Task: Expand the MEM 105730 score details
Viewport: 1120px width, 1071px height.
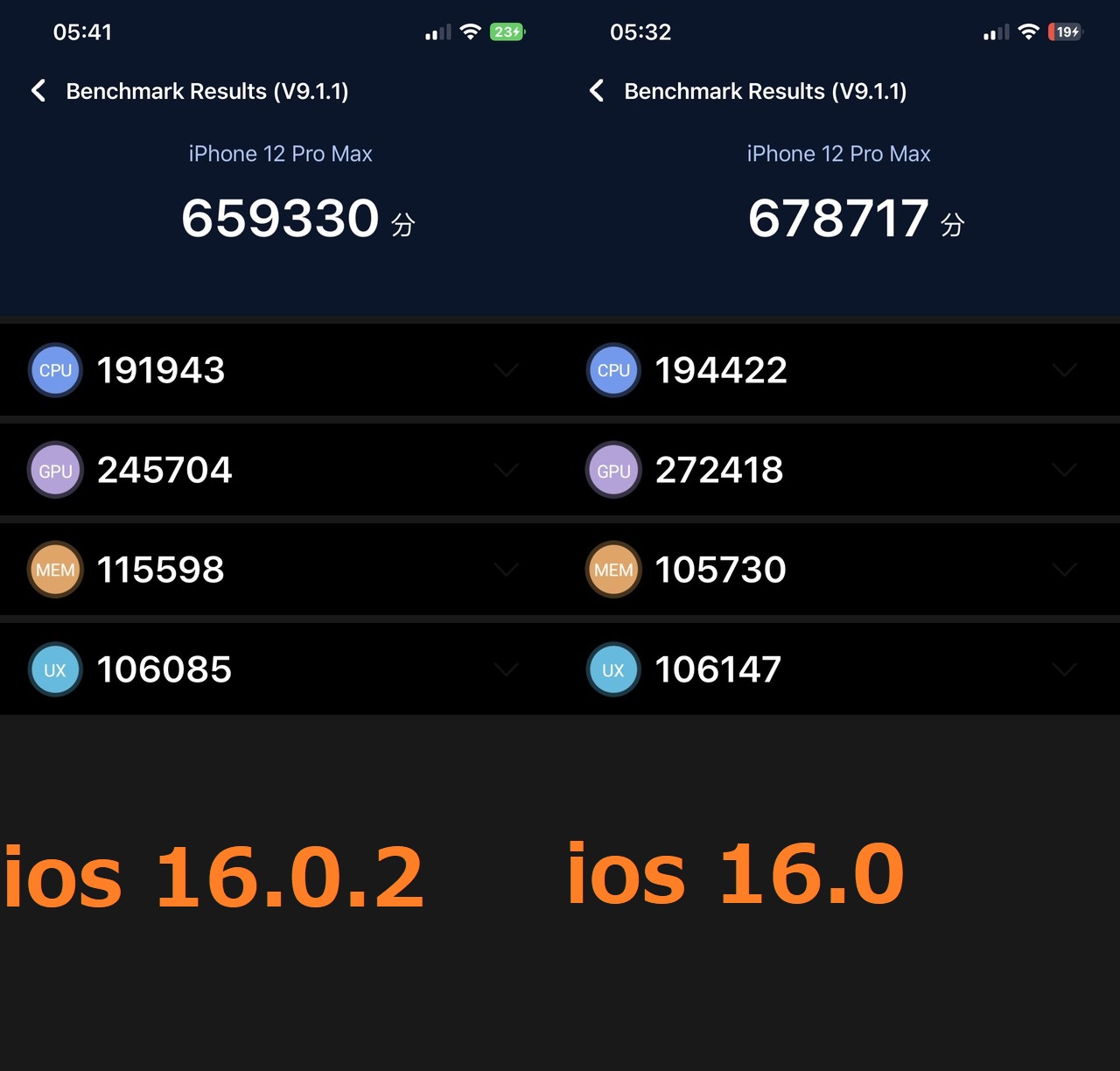Action: point(1064,570)
